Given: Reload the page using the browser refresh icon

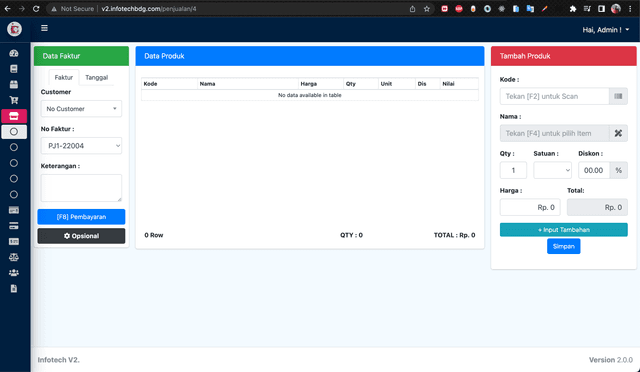Looking at the screenshot, I should click(36, 9).
